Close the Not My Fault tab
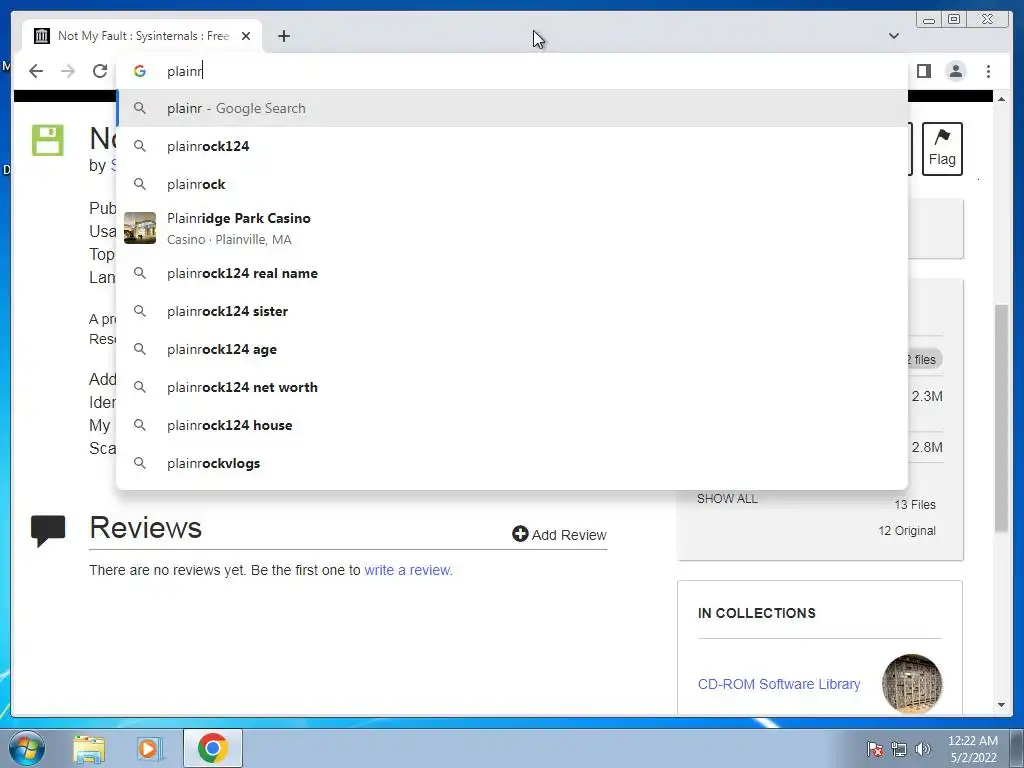This screenshot has height=768, width=1024. pos(246,36)
